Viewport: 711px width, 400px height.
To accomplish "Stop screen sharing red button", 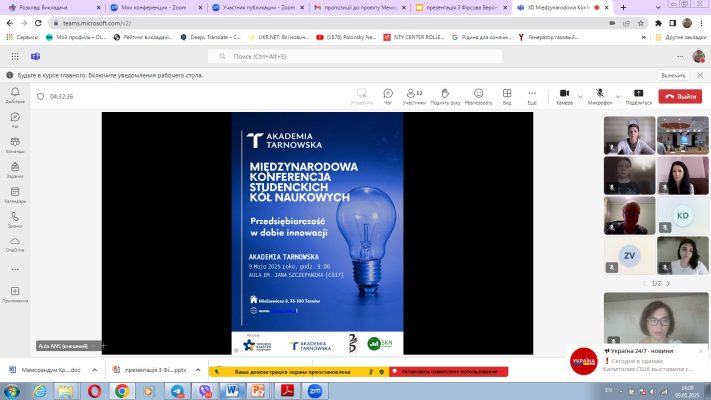I will click(x=448, y=371).
